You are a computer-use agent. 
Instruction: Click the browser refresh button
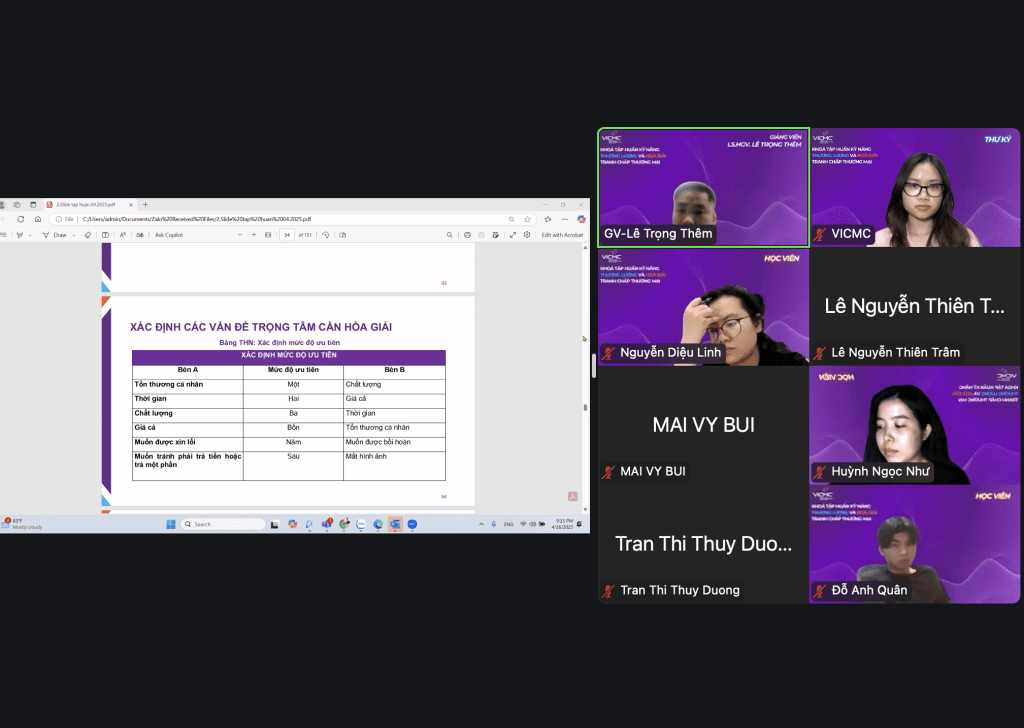point(21,219)
